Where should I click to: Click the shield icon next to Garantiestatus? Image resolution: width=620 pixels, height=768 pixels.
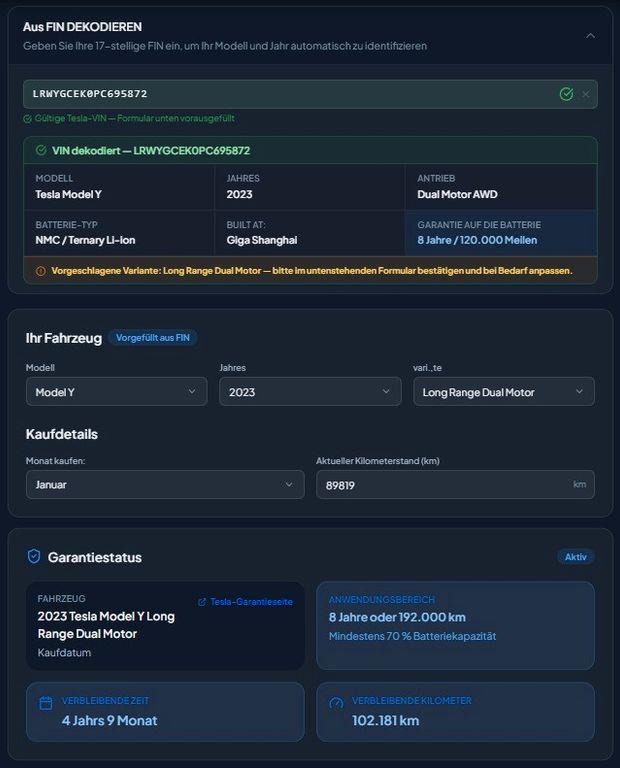pos(34,556)
